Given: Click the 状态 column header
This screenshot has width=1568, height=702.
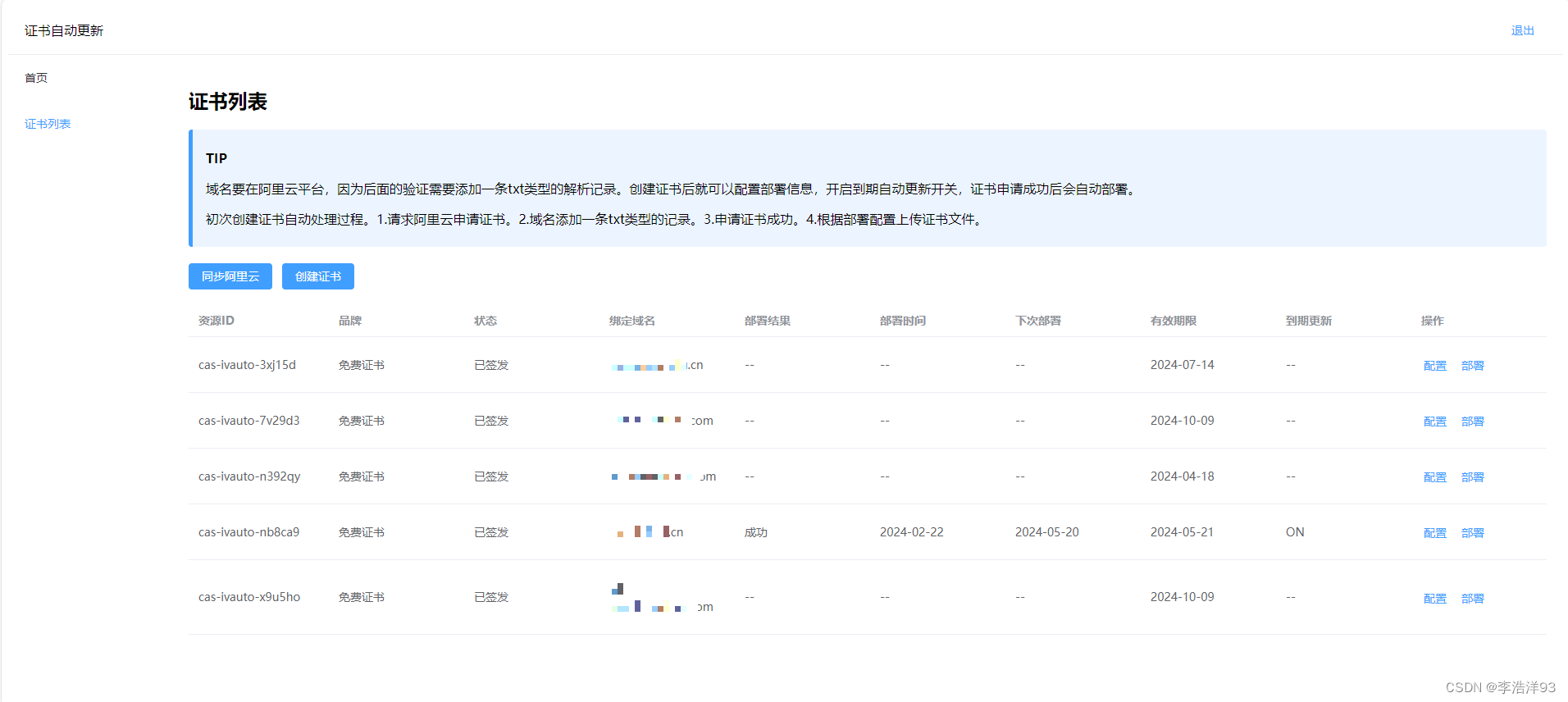Looking at the screenshot, I should [485, 321].
